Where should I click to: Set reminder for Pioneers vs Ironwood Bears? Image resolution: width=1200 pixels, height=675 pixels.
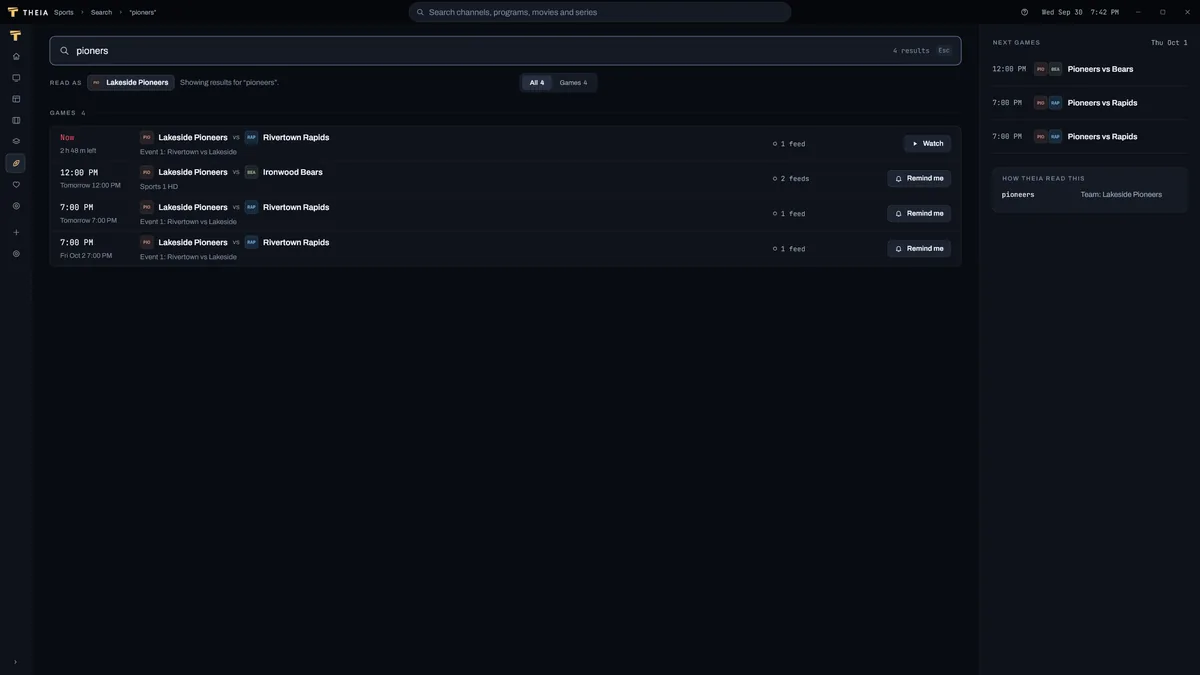point(919,179)
